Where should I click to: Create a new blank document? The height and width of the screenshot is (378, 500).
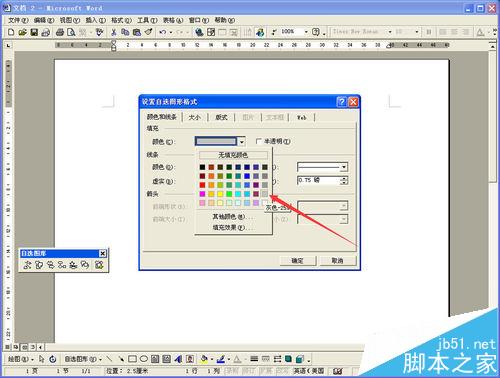pyautogui.click(x=11, y=32)
